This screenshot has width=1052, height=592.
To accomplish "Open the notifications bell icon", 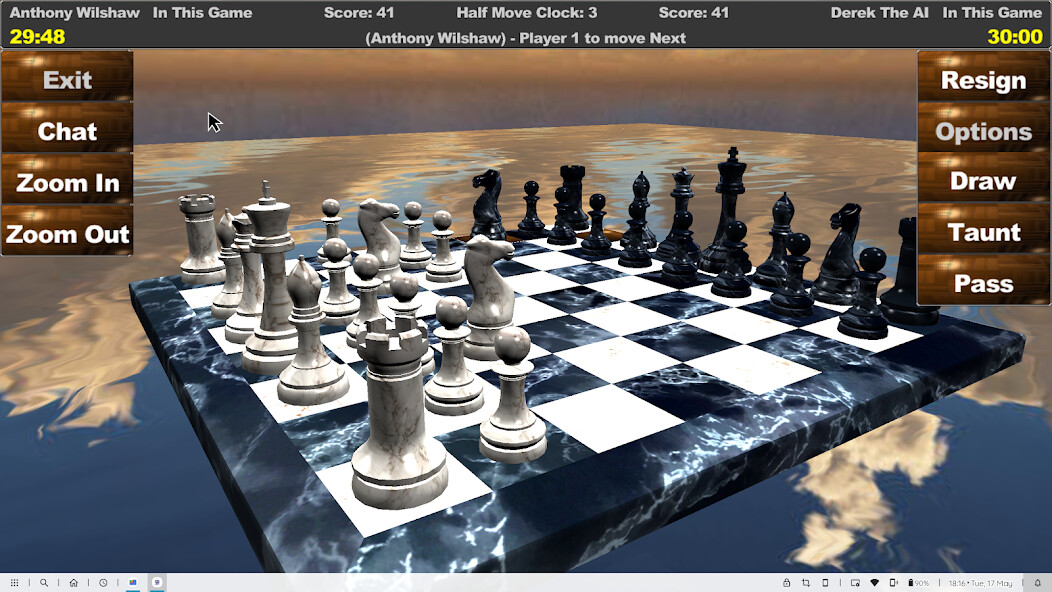I will pyautogui.click(x=1037, y=583).
